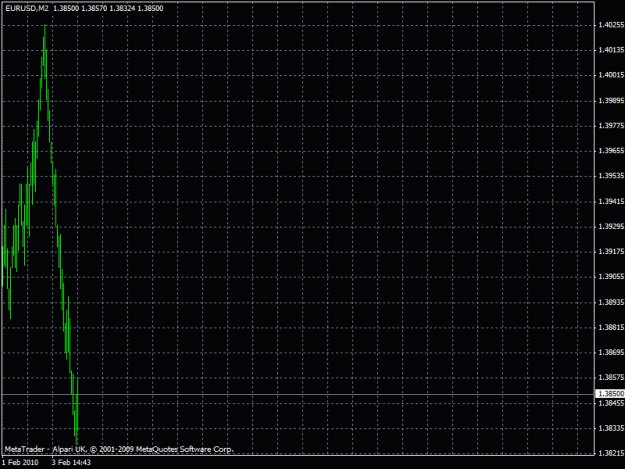This screenshot has width=625, height=469.
Task: Select the 1.38455 price axis label
Action: [611, 403]
